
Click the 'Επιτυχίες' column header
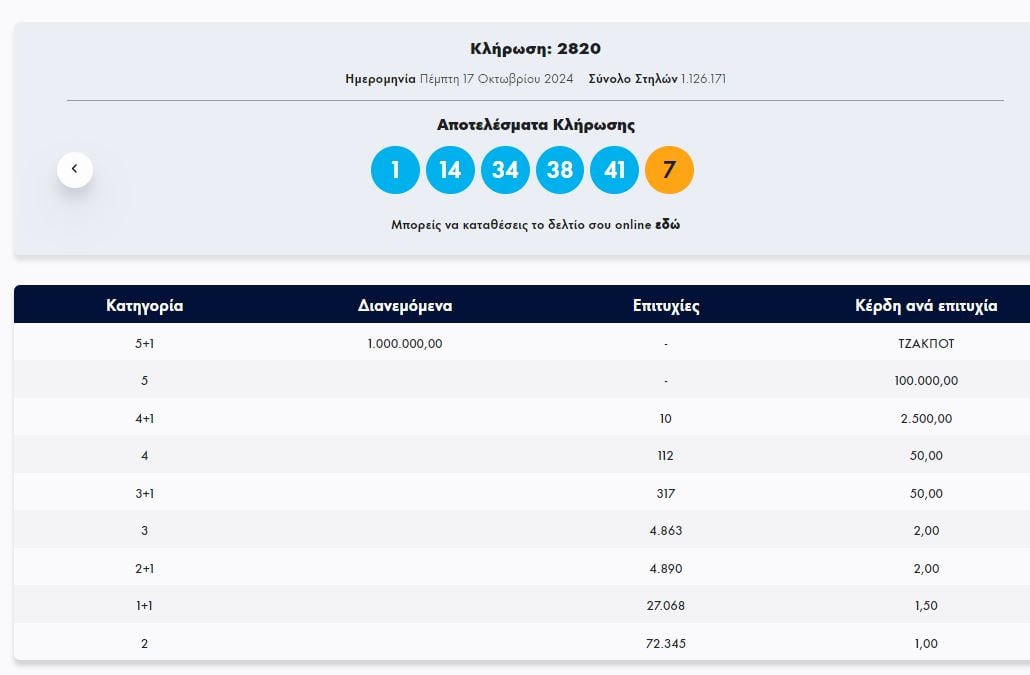tap(666, 306)
